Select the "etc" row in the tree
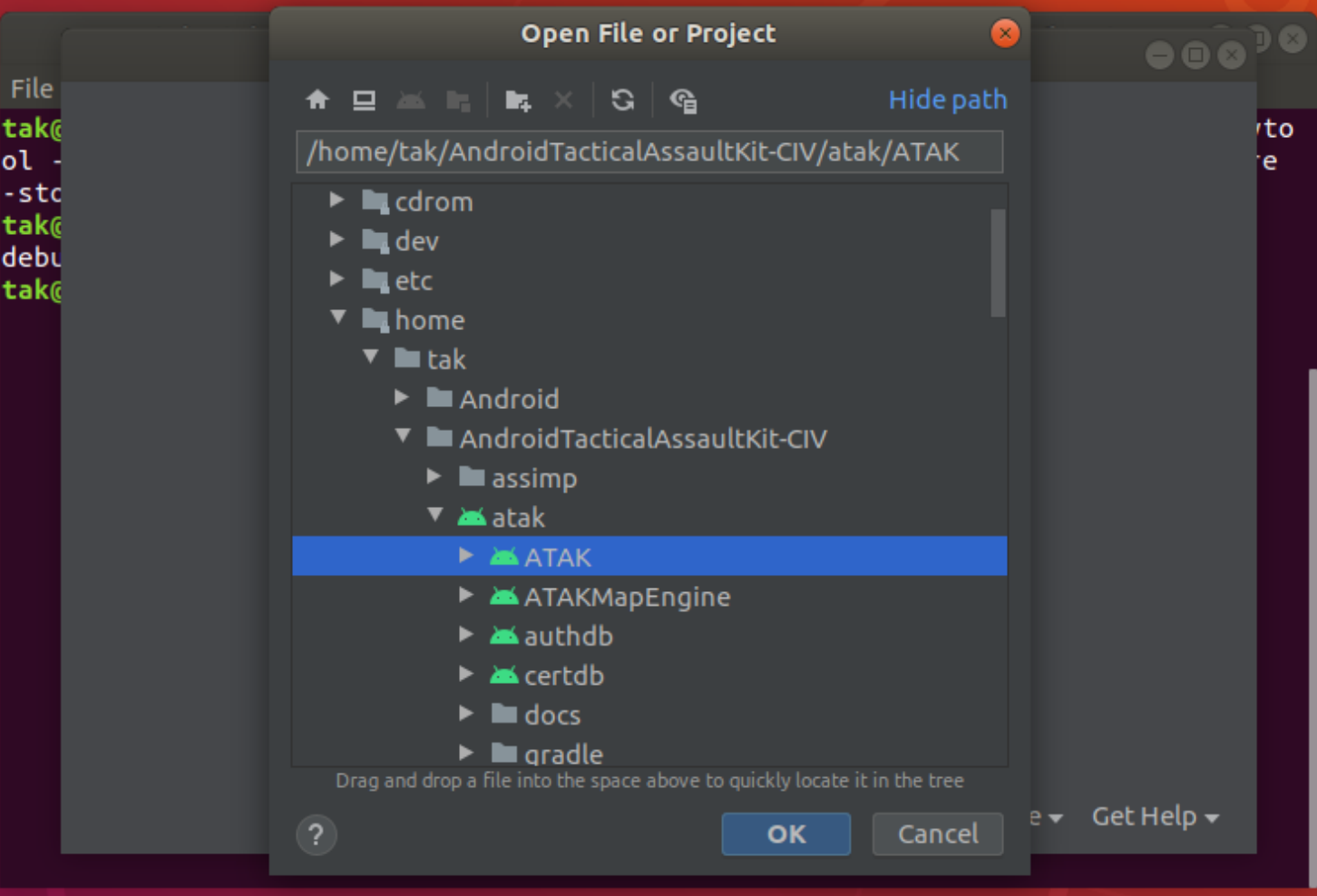Screen dimensions: 1317x896 pos(649,280)
